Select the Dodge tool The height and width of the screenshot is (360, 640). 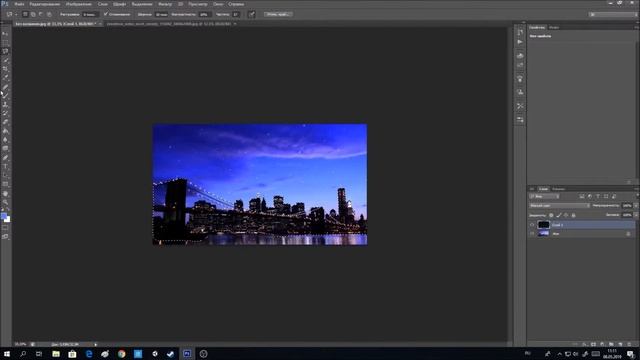tap(5, 149)
